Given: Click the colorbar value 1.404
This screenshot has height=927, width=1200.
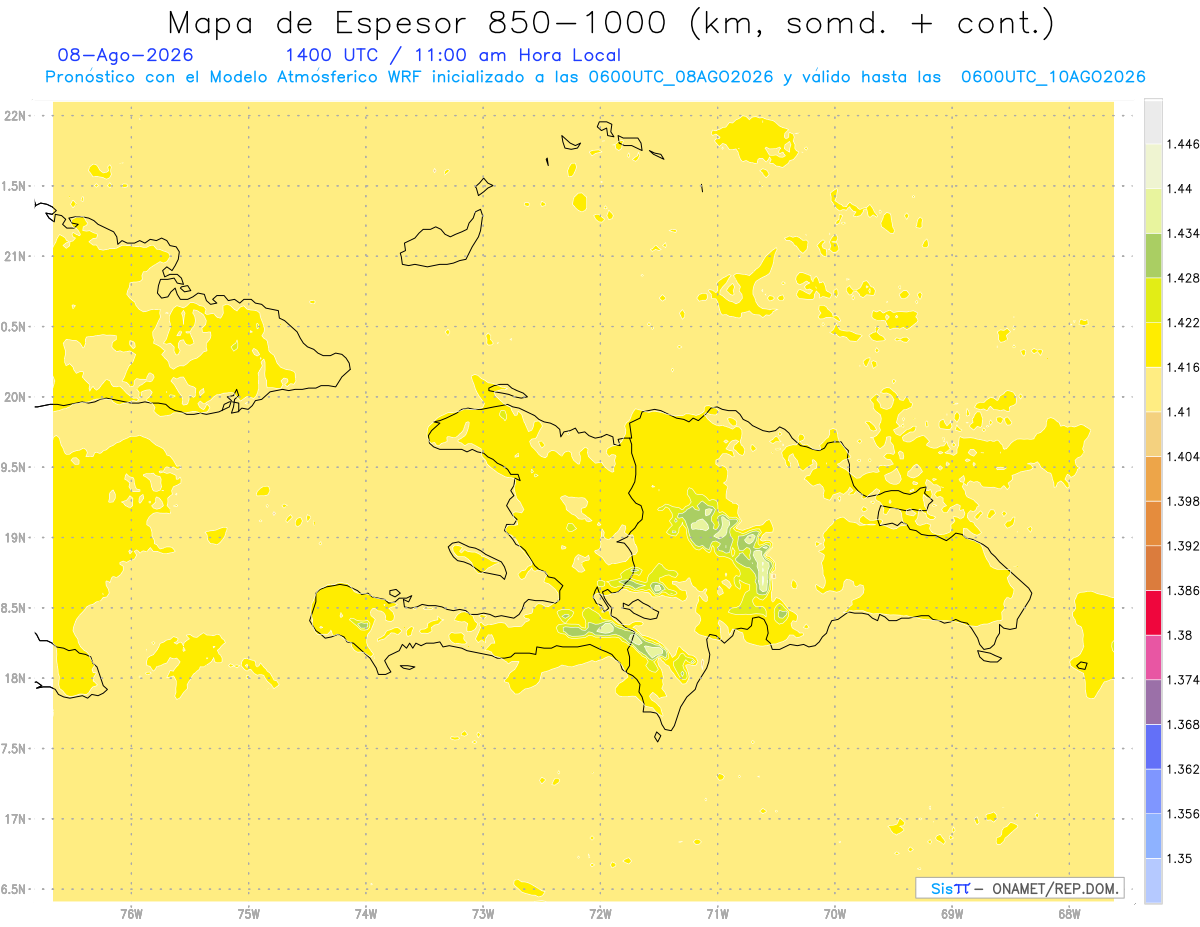Looking at the screenshot, I should (1182, 457).
